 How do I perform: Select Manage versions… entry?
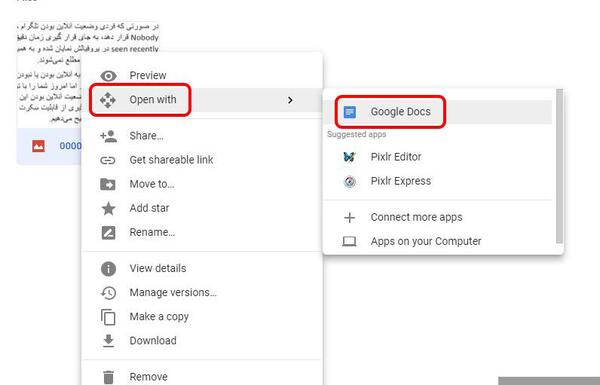point(202,292)
